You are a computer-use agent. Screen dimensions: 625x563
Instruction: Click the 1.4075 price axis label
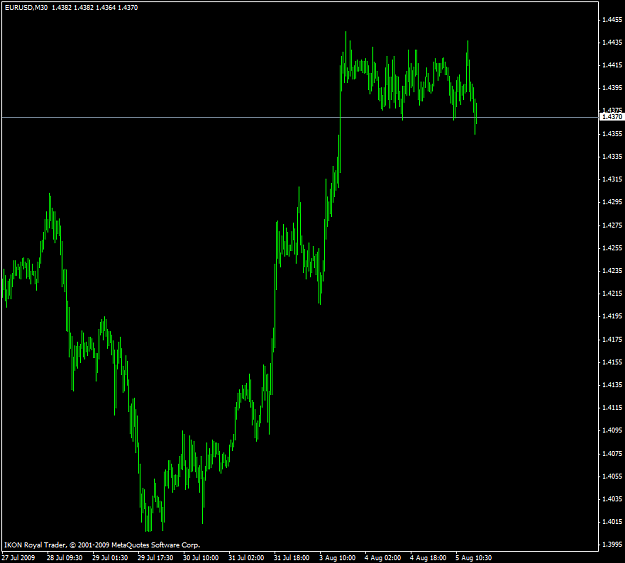click(x=612, y=453)
